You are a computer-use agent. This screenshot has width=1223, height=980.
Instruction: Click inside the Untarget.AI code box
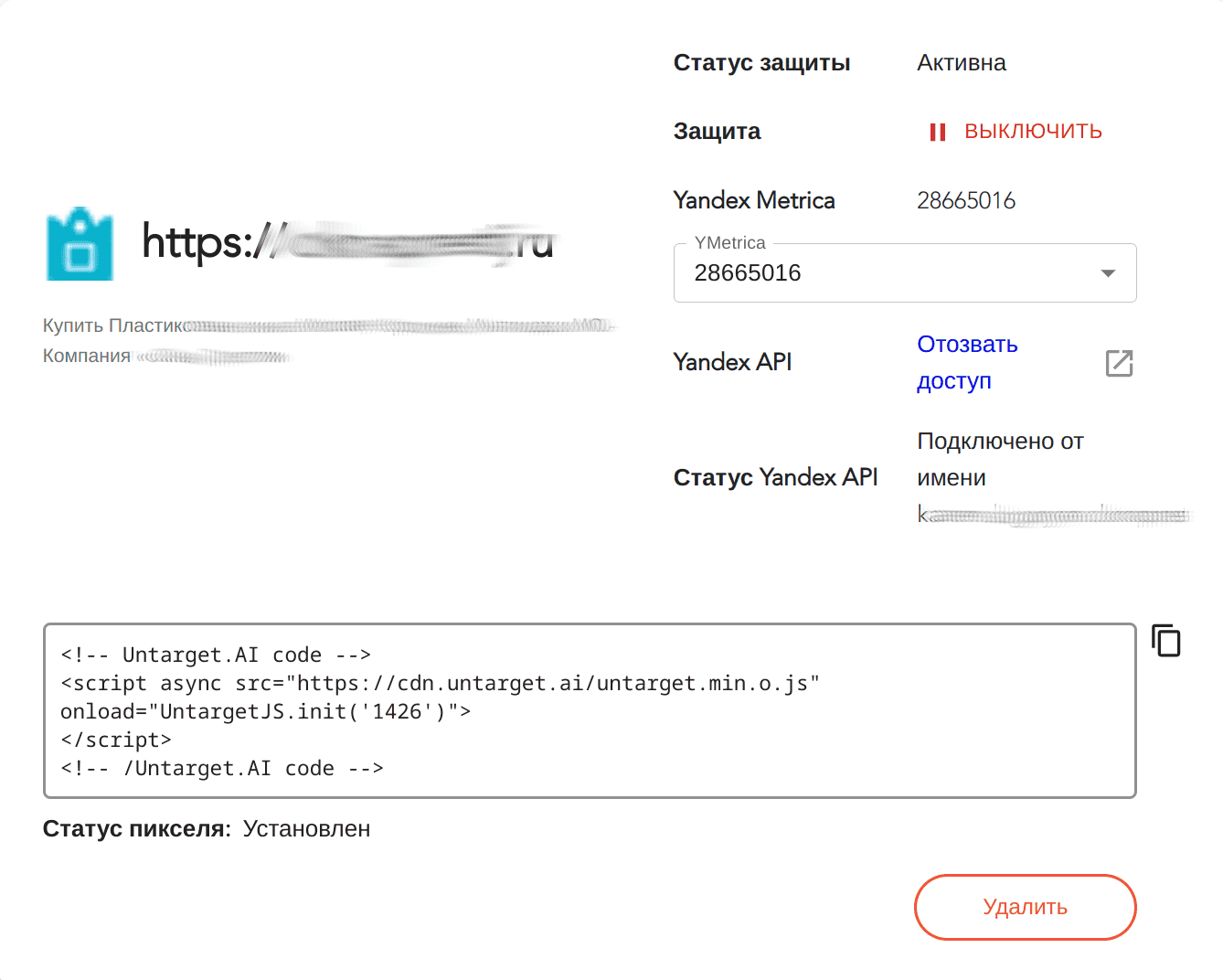[590, 711]
